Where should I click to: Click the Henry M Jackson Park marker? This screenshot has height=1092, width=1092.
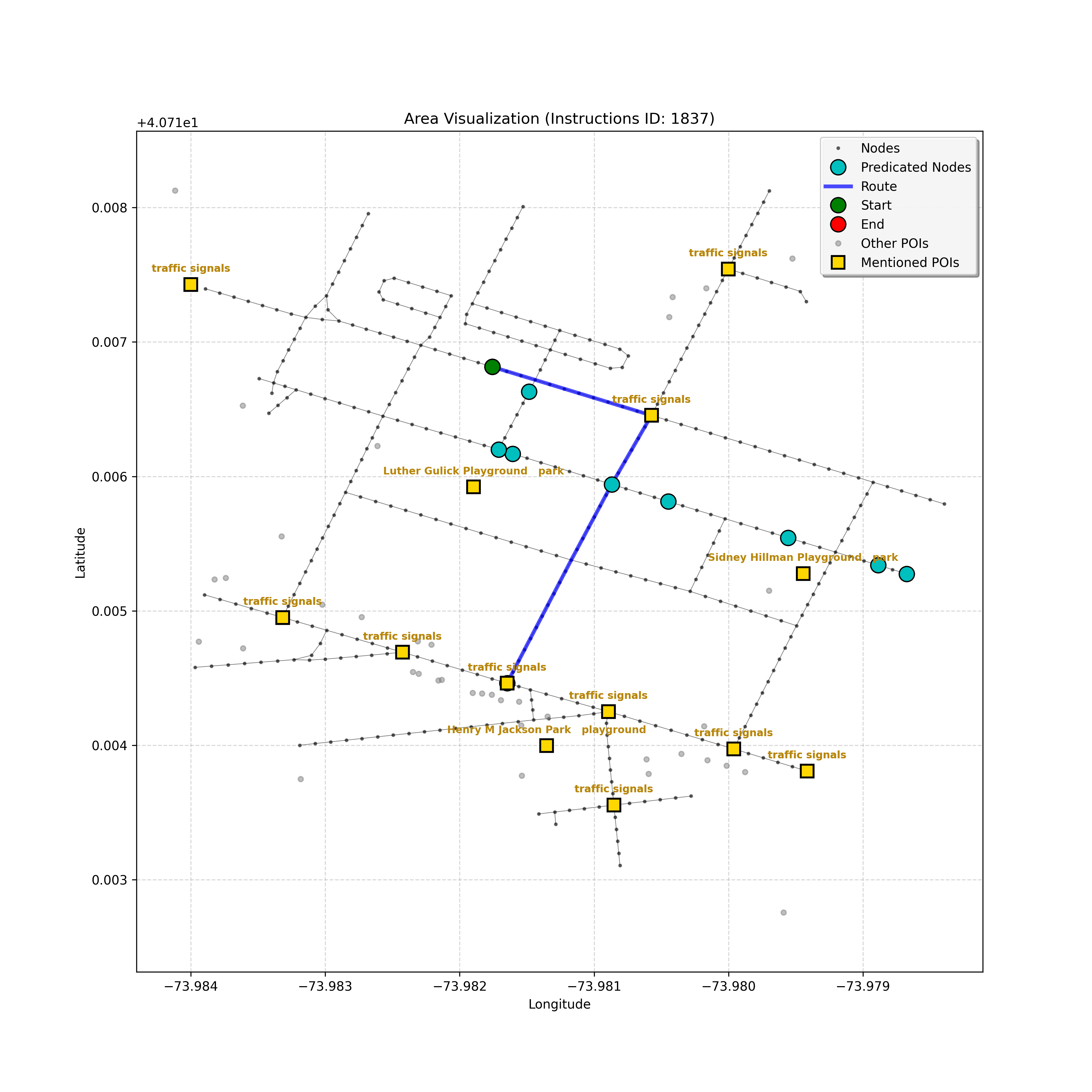point(546,746)
